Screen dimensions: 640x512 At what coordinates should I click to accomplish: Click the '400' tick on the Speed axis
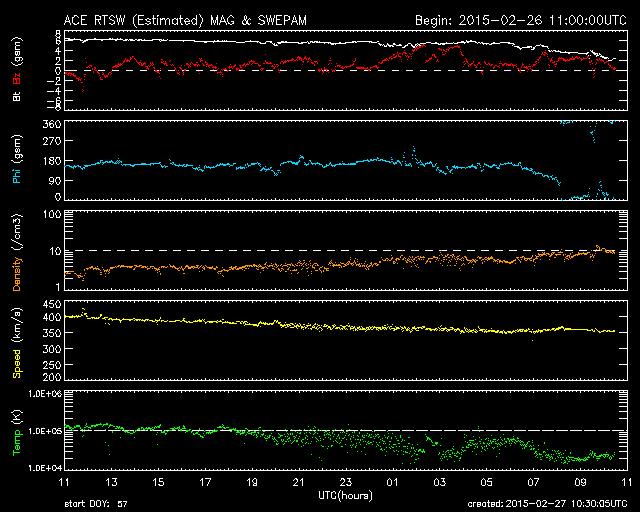point(52,317)
